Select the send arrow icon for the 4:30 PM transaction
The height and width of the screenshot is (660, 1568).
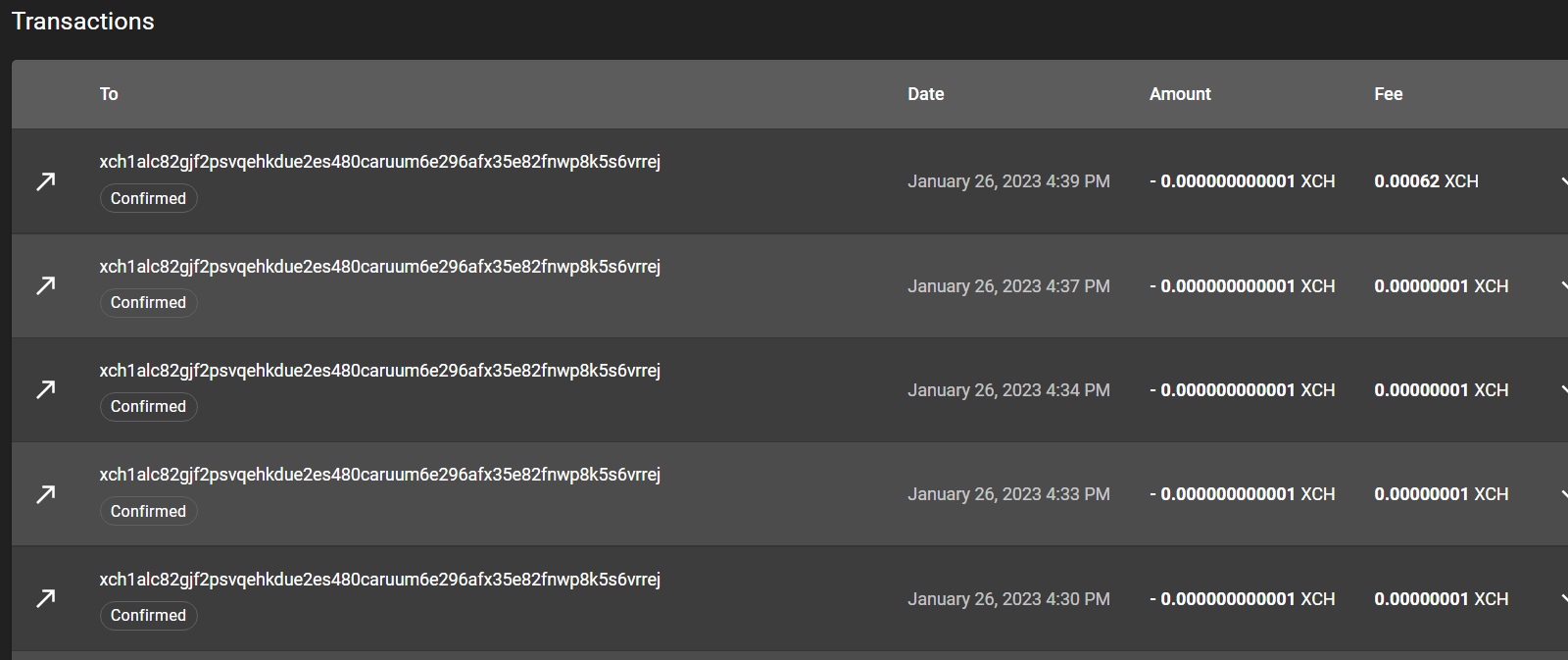pos(45,598)
